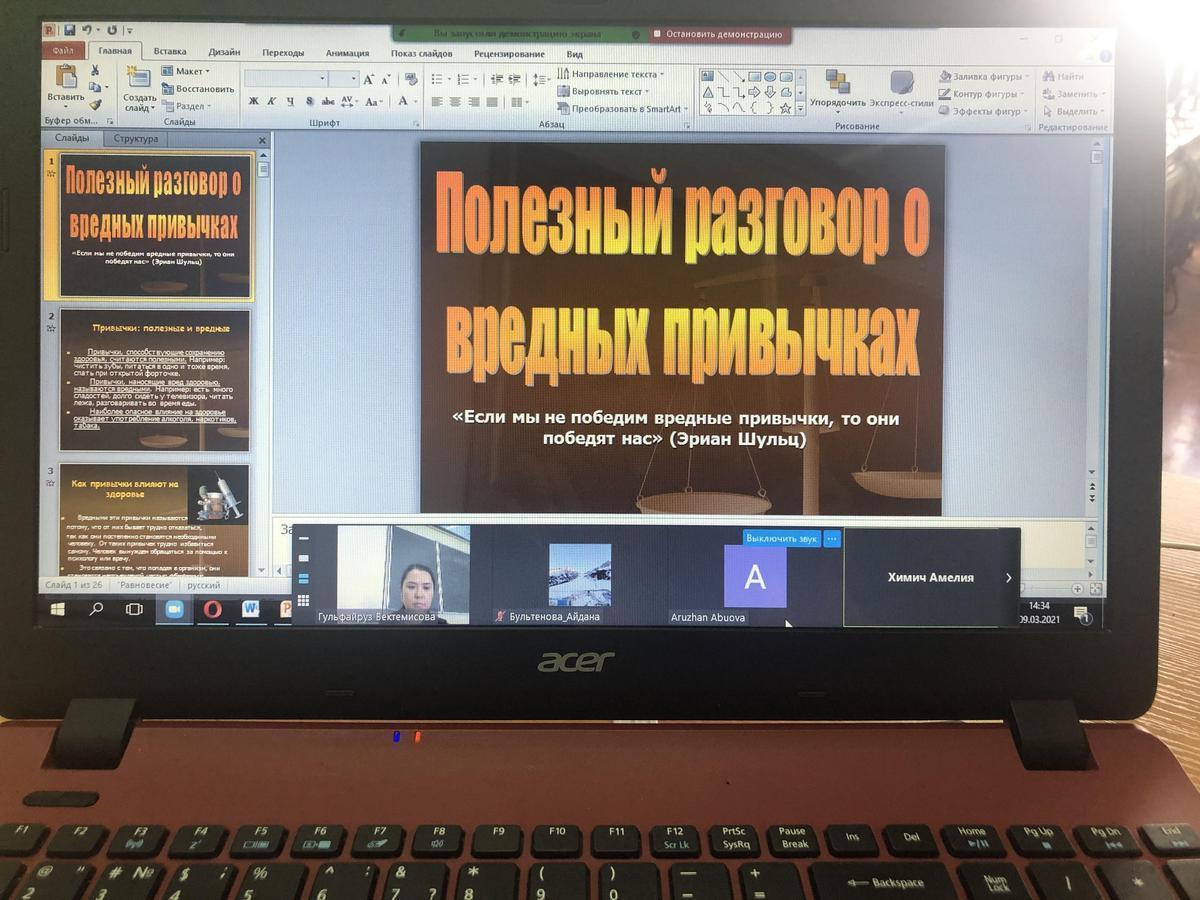Switch to the Вставка ribbon tab
Screen dimensions: 1200x900
click(170, 52)
